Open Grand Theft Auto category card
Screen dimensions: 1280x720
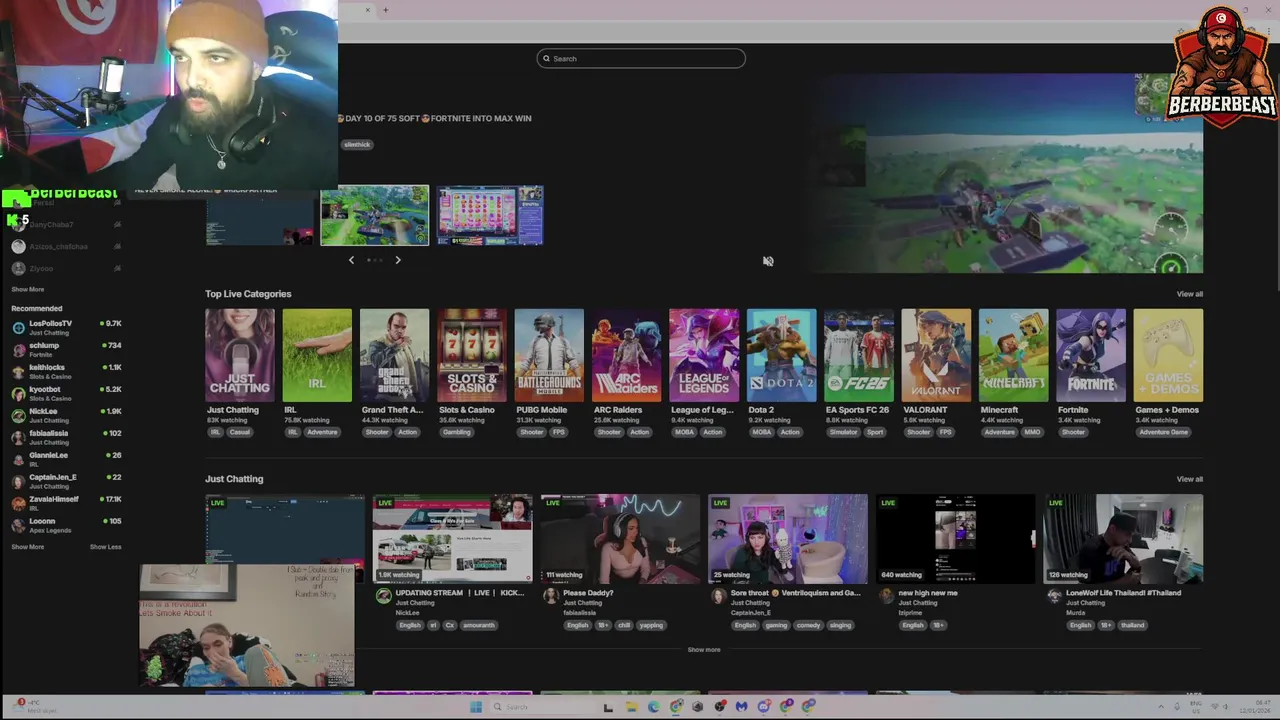coord(394,355)
